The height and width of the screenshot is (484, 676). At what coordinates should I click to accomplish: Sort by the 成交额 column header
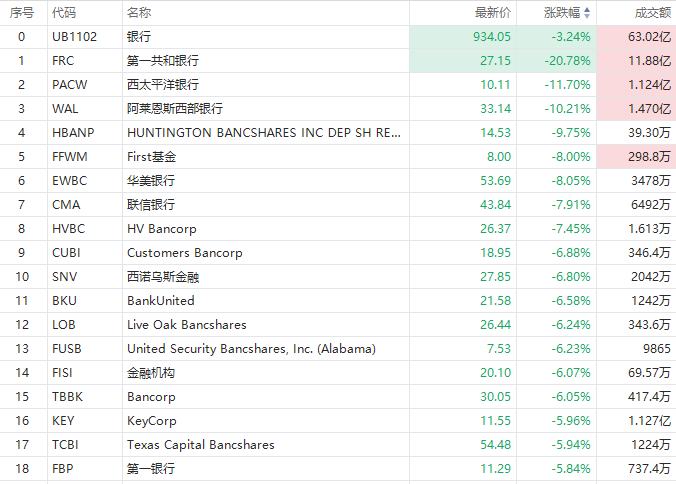point(653,13)
